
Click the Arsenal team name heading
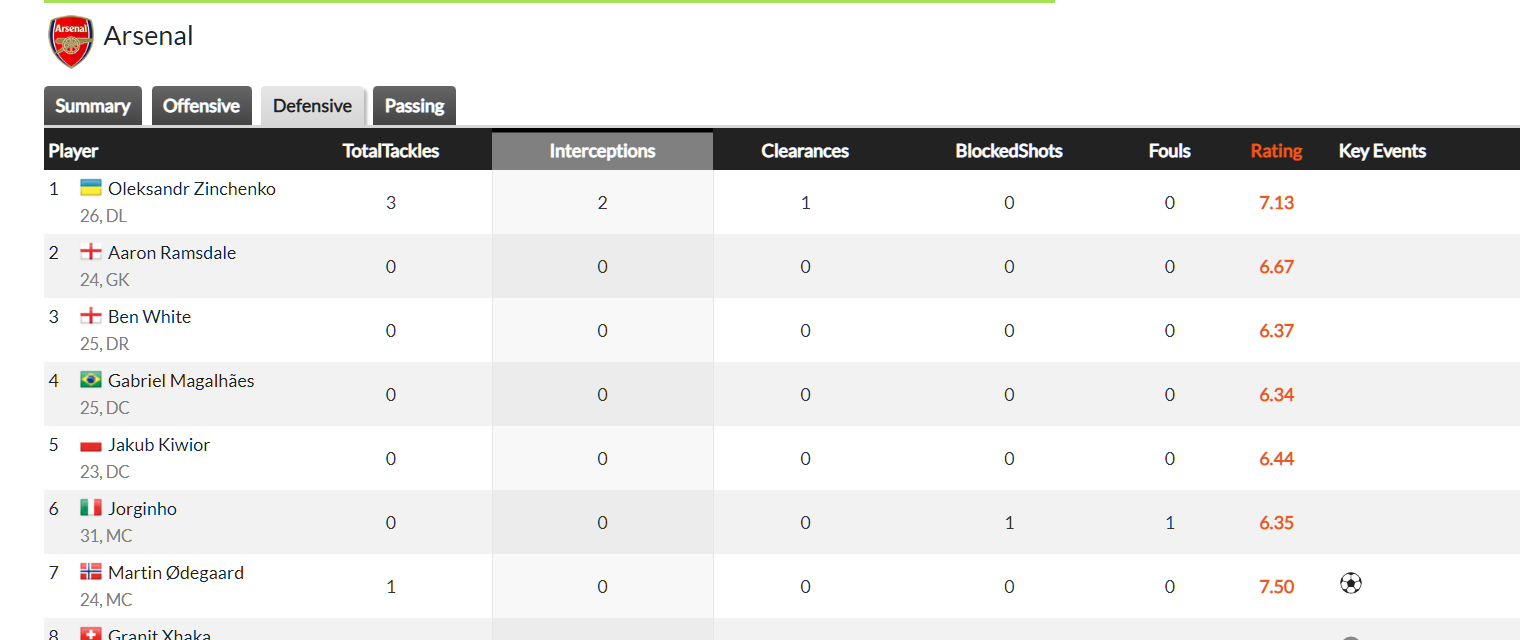point(148,36)
